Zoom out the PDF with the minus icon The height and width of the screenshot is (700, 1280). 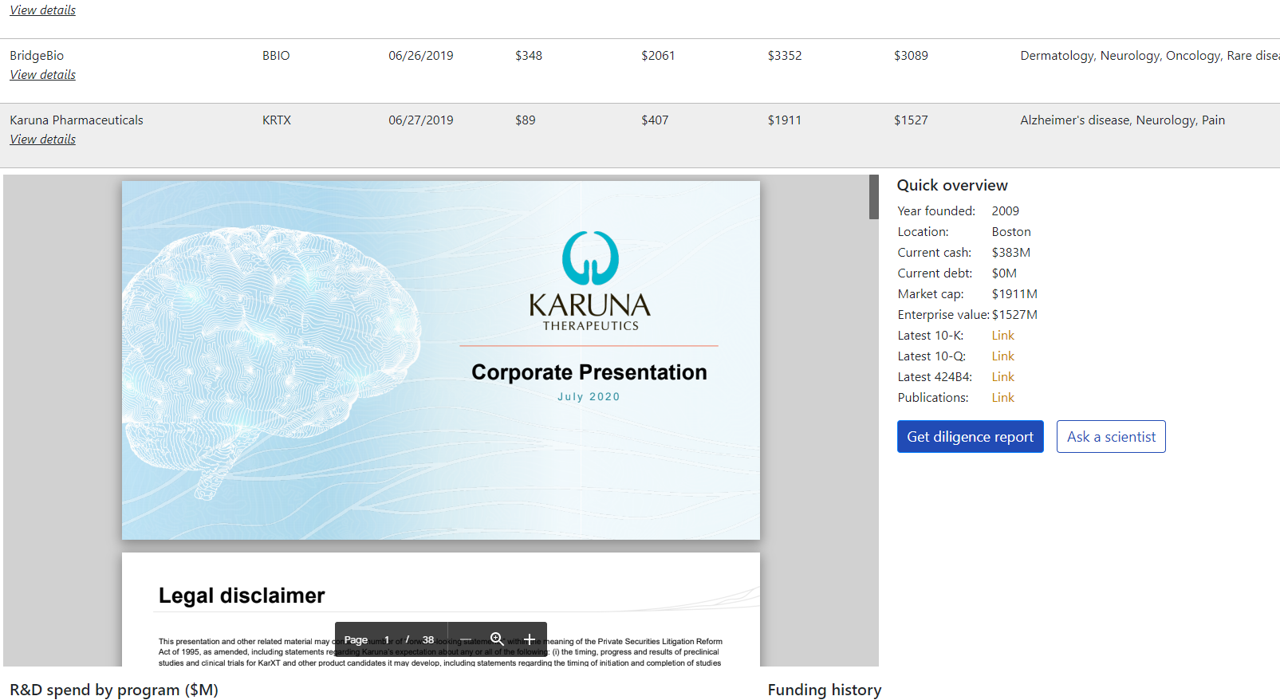point(465,640)
